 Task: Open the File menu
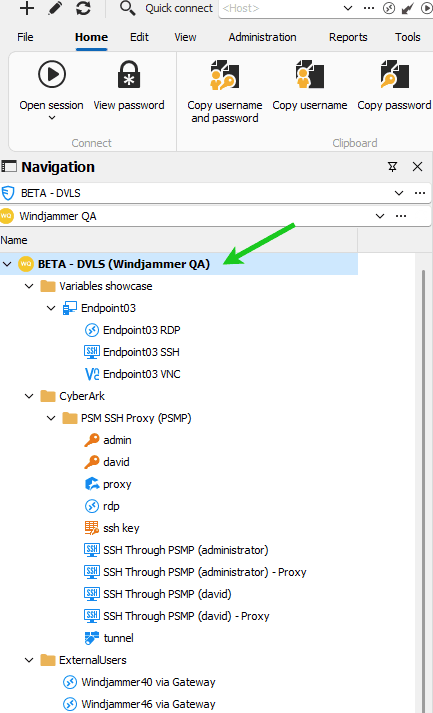pos(25,37)
